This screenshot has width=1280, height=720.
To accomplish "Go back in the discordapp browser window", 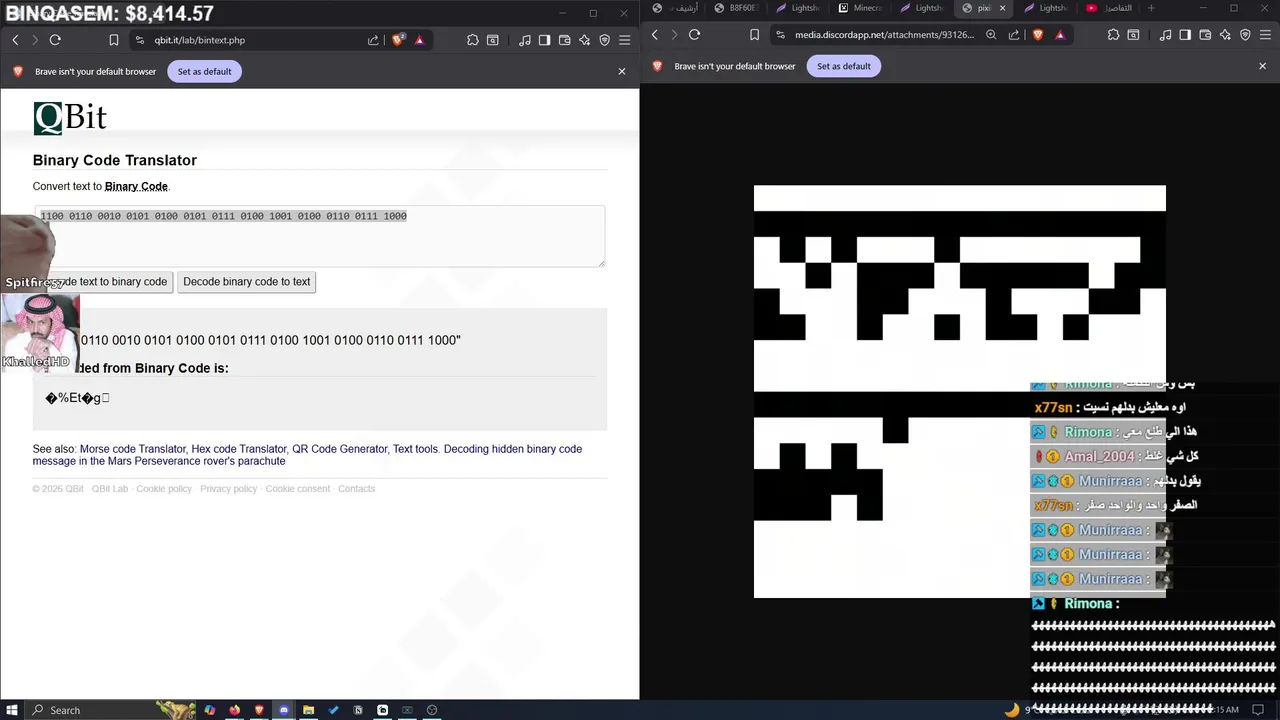I will pyautogui.click(x=655, y=34).
